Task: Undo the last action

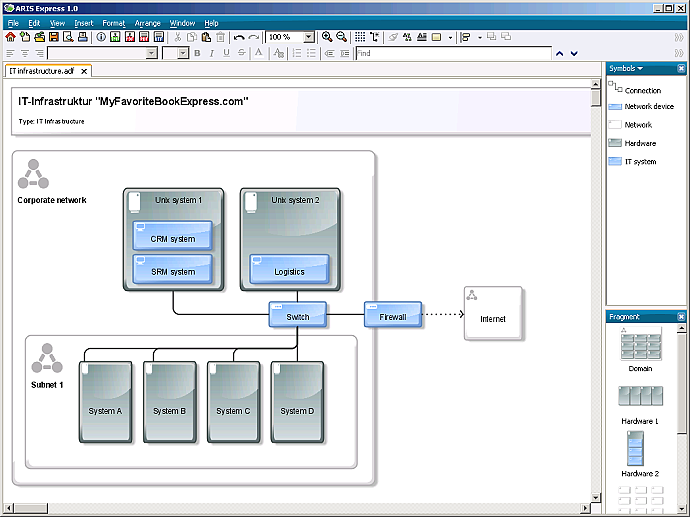Action: (239, 37)
